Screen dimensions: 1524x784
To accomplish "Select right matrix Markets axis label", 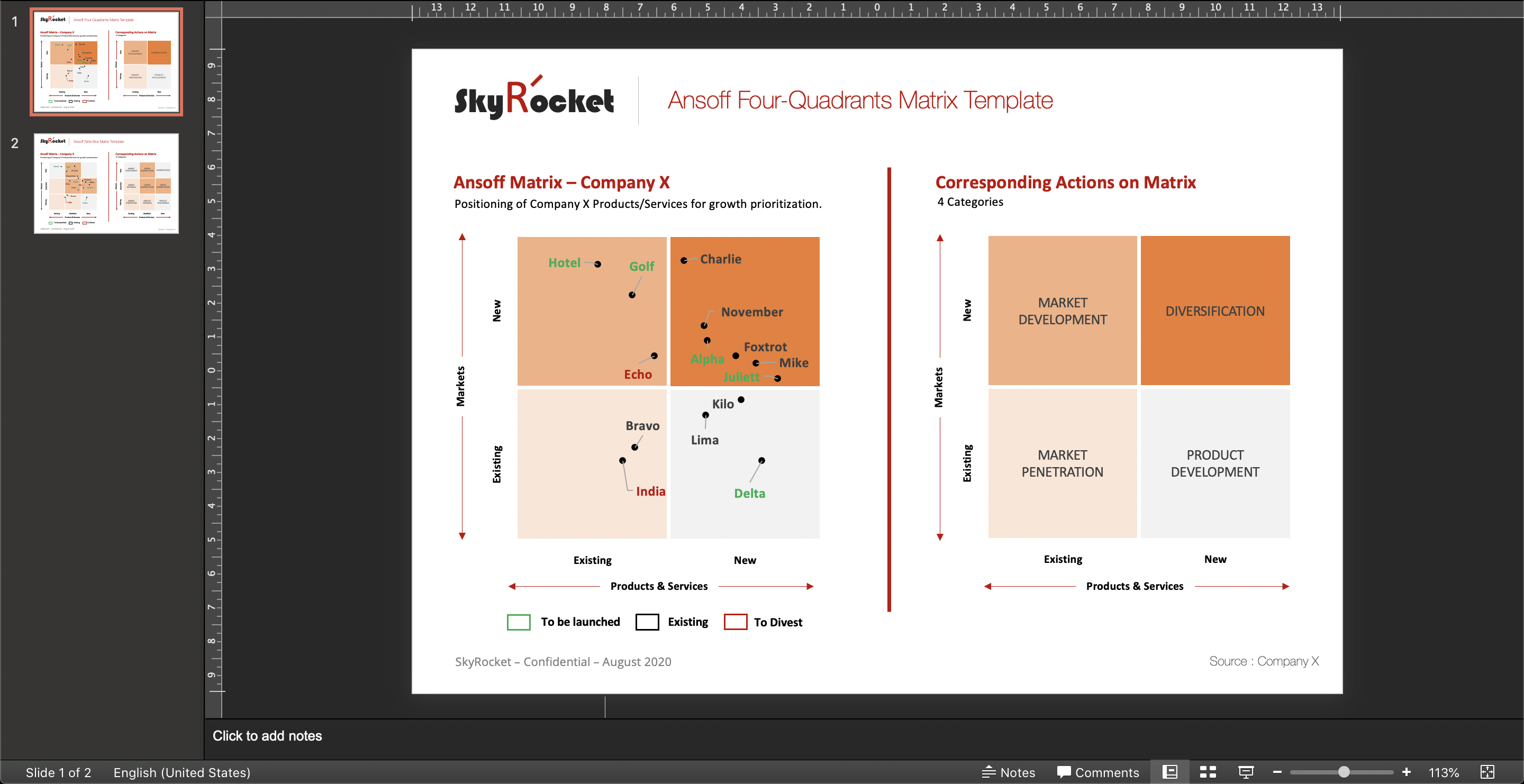I will click(938, 387).
